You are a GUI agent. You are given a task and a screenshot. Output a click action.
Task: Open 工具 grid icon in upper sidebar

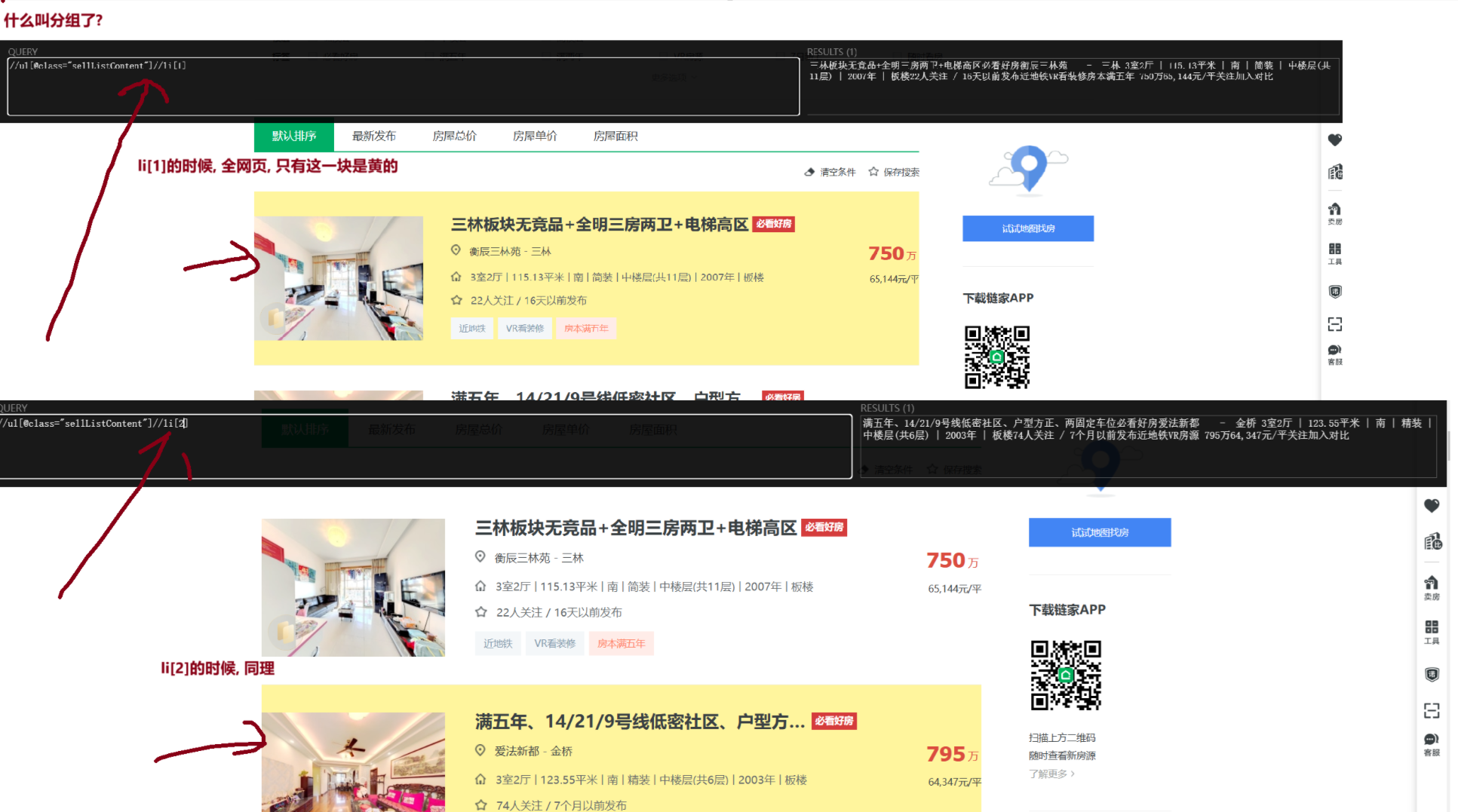point(1334,253)
